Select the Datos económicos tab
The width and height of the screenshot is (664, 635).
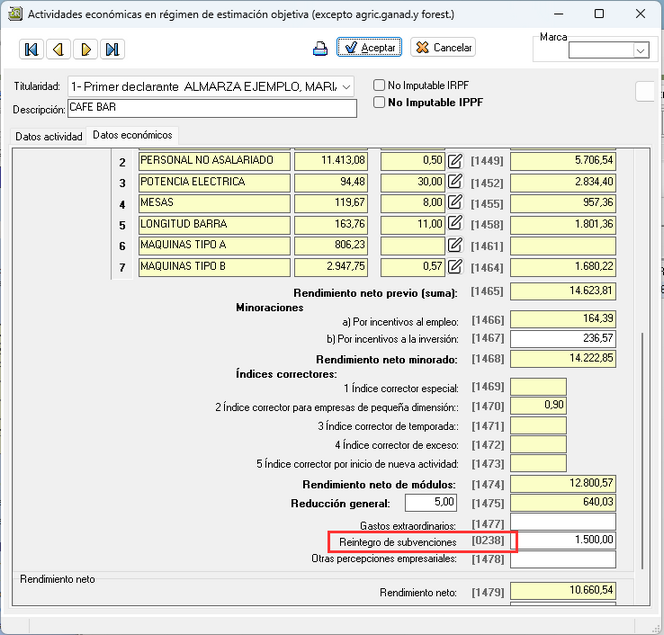pyautogui.click(x=132, y=135)
